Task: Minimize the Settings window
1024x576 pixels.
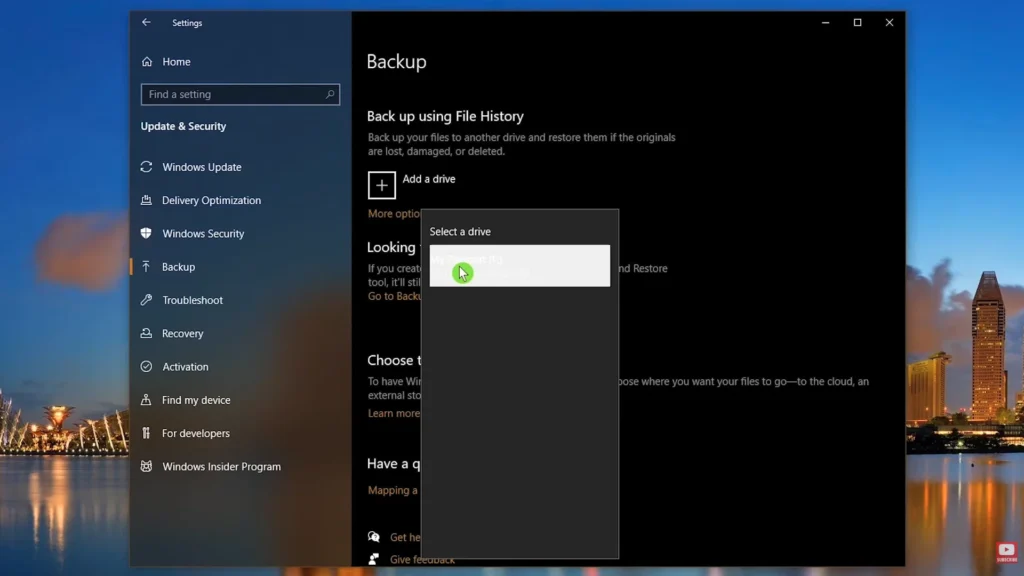Action: coord(825,22)
